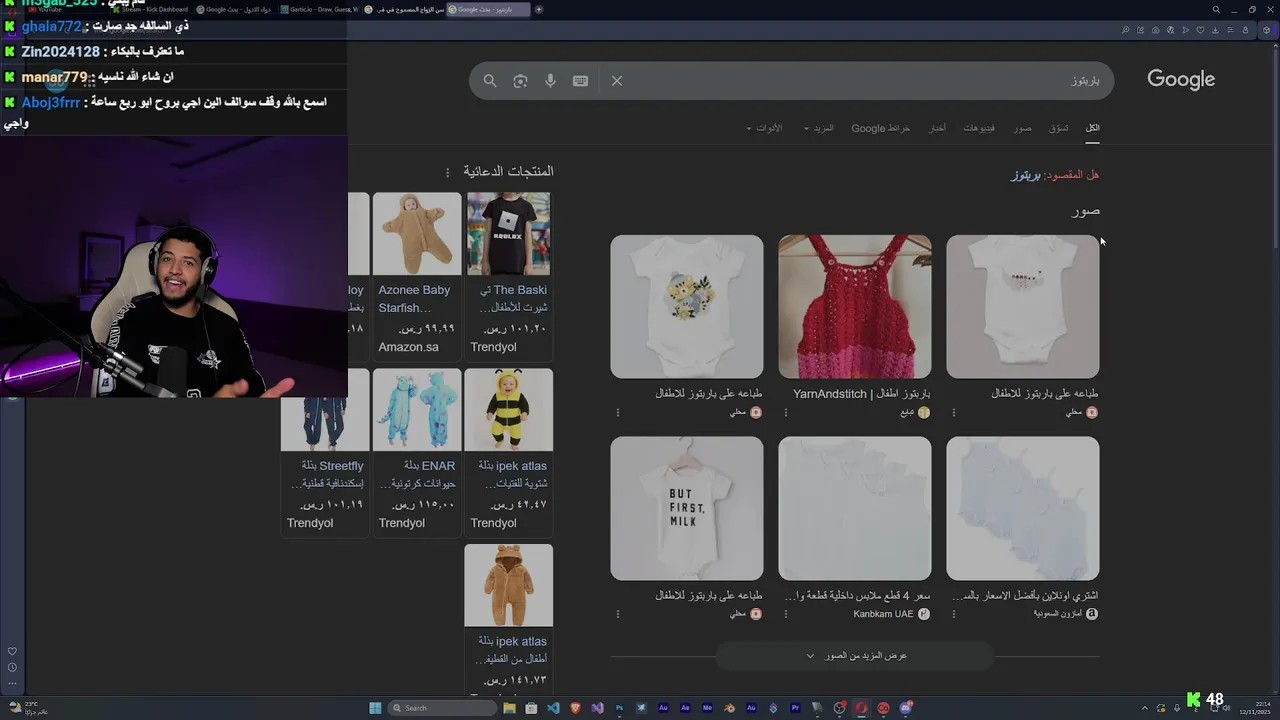
Task: Open the Streetfly product listing
Action: (x=327, y=475)
